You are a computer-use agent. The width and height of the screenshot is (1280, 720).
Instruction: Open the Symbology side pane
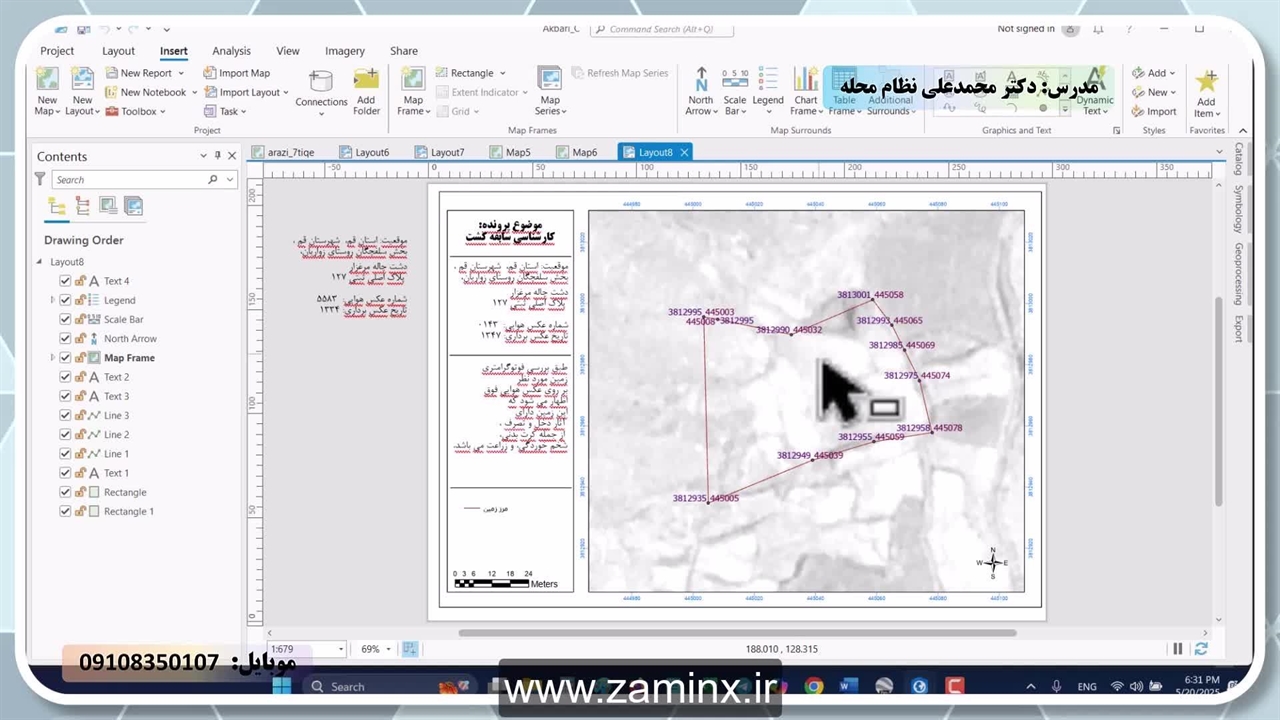point(1238,209)
